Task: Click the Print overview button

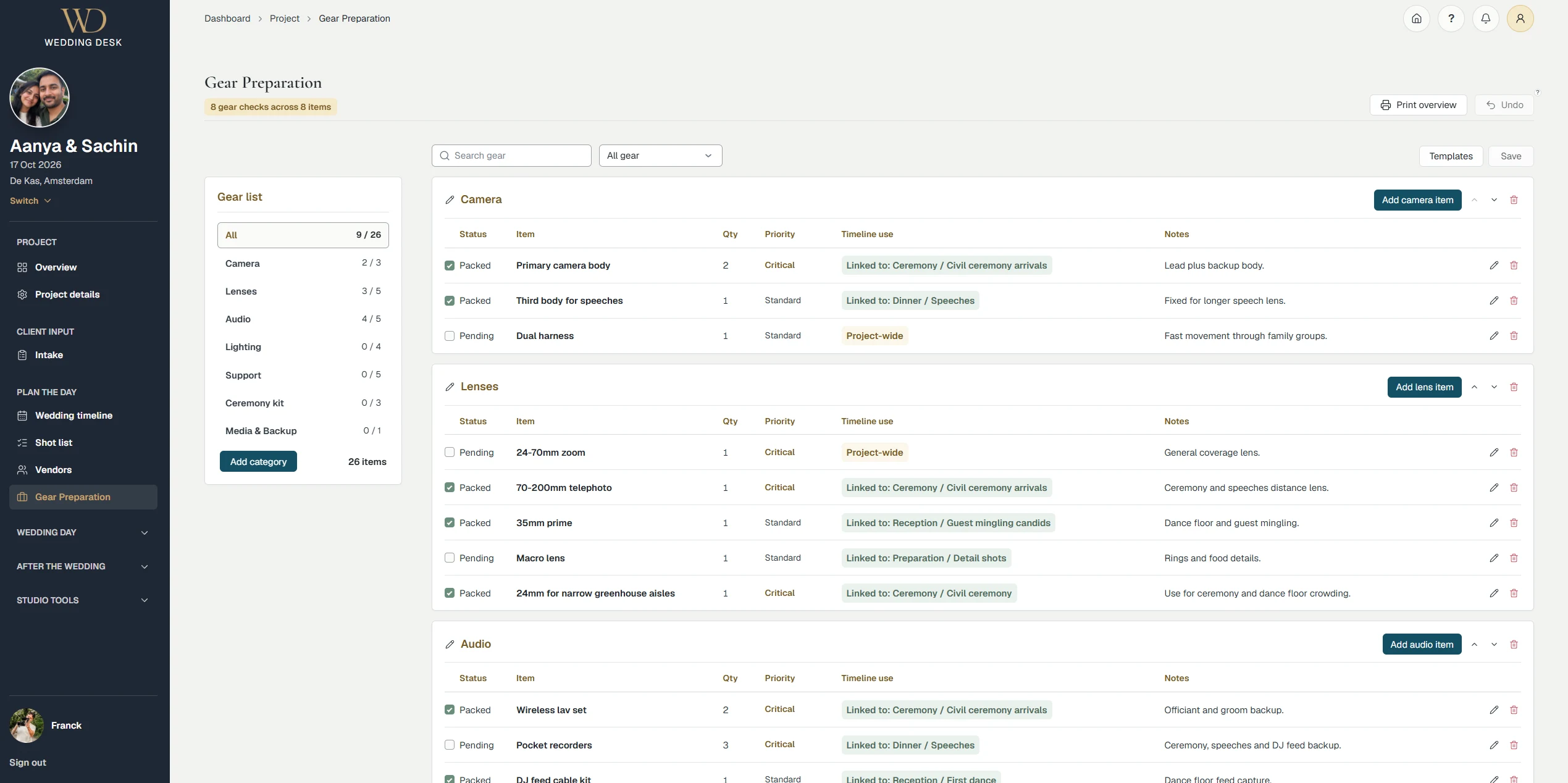Action: point(1418,105)
